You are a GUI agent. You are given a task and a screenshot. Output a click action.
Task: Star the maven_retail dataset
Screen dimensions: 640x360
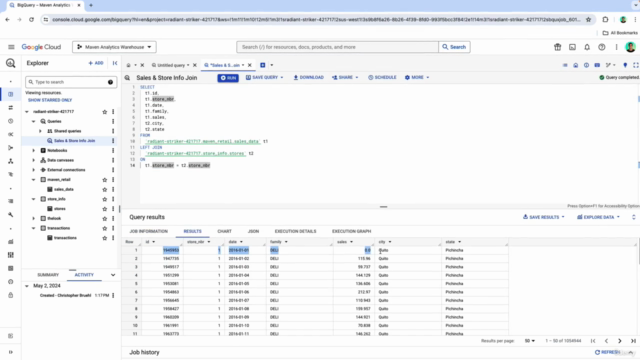coord(104,180)
